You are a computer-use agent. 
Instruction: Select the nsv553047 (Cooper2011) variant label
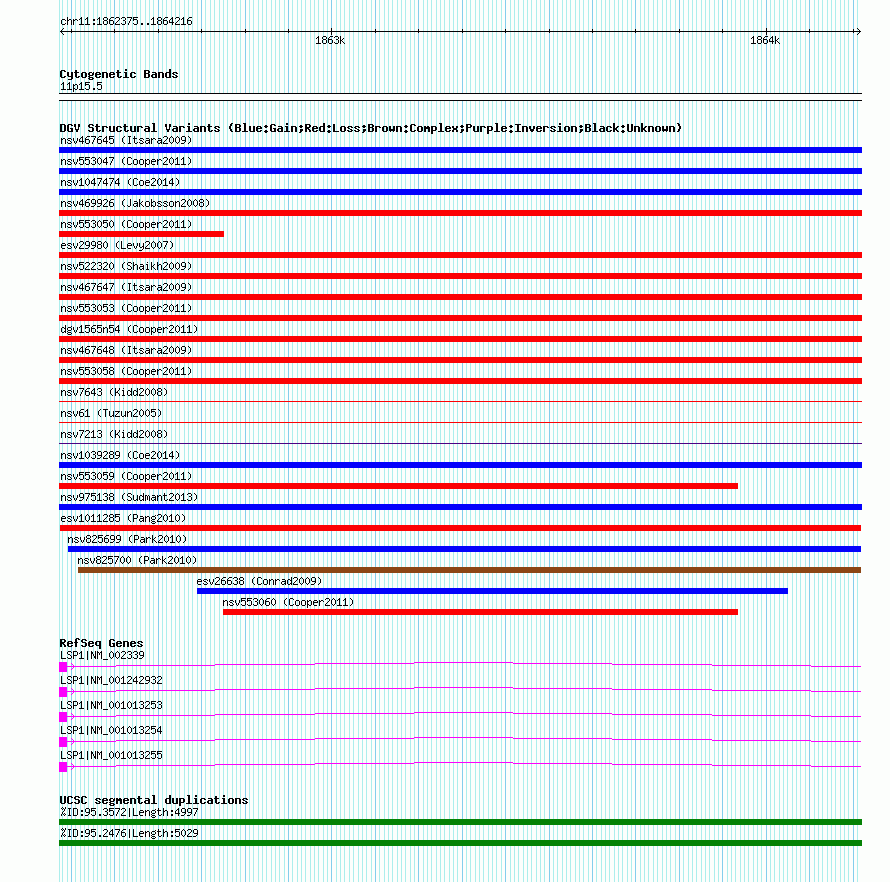pyautogui.click(x=126, y=161)
